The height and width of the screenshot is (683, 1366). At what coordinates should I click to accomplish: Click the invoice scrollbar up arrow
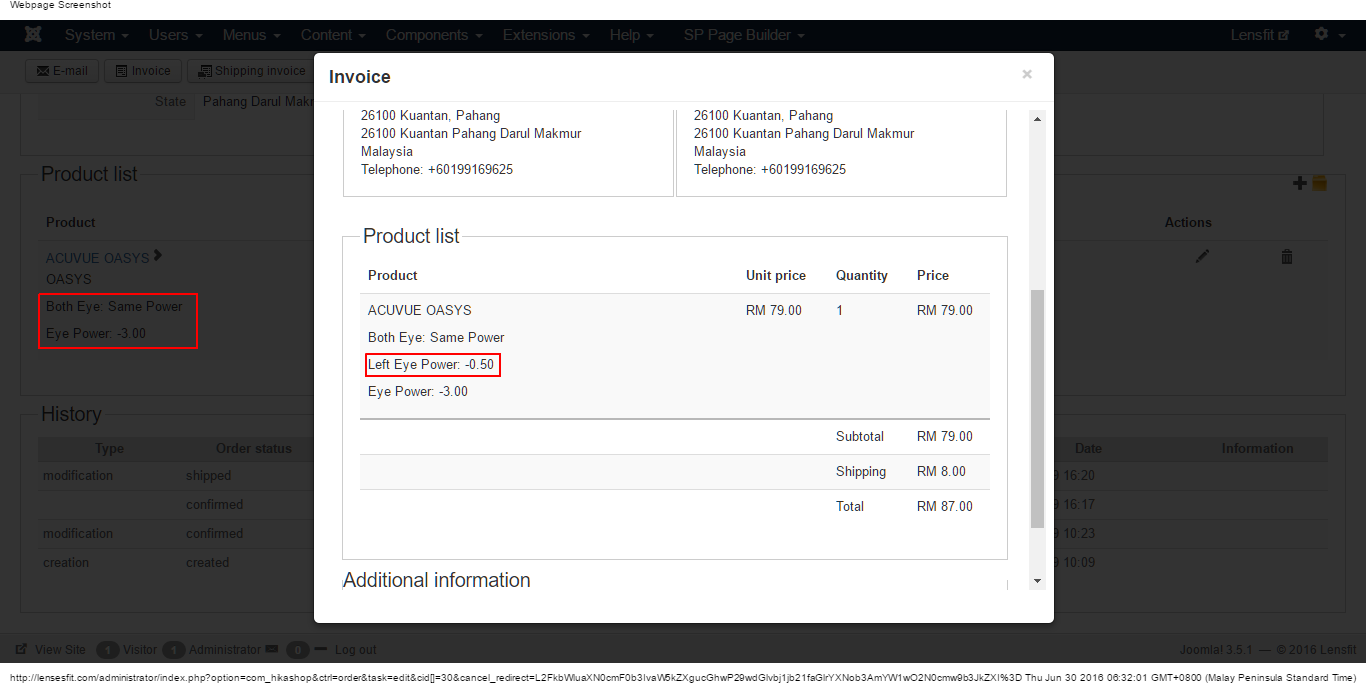[1037, 119]
